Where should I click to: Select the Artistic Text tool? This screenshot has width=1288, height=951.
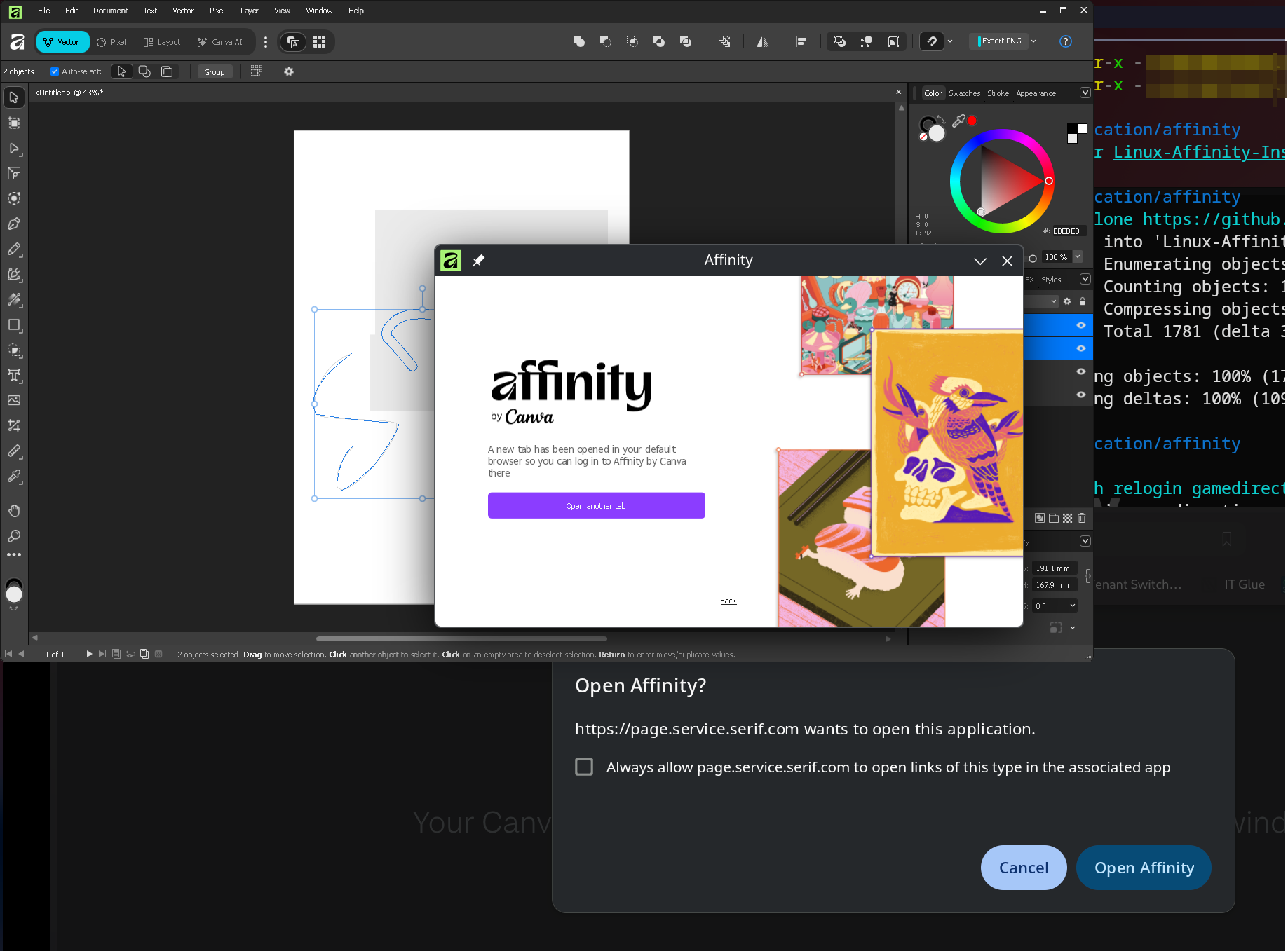(x=14, y=376)
